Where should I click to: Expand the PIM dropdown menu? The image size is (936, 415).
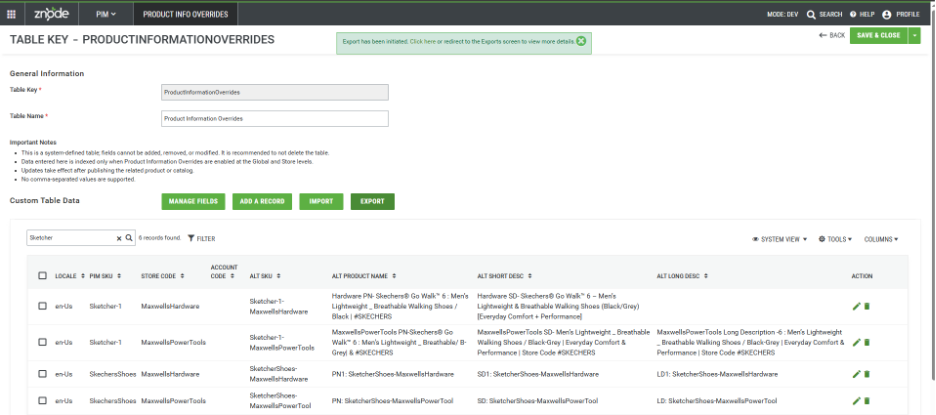point(106,14)
